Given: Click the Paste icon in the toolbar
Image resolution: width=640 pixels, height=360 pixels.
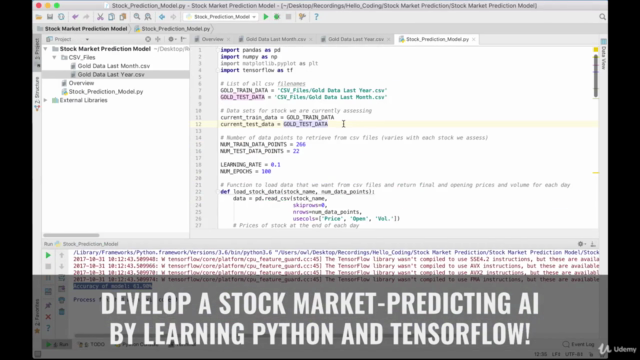Looking at the screenshot, I should pyautogui.click(x=122, y=17).
